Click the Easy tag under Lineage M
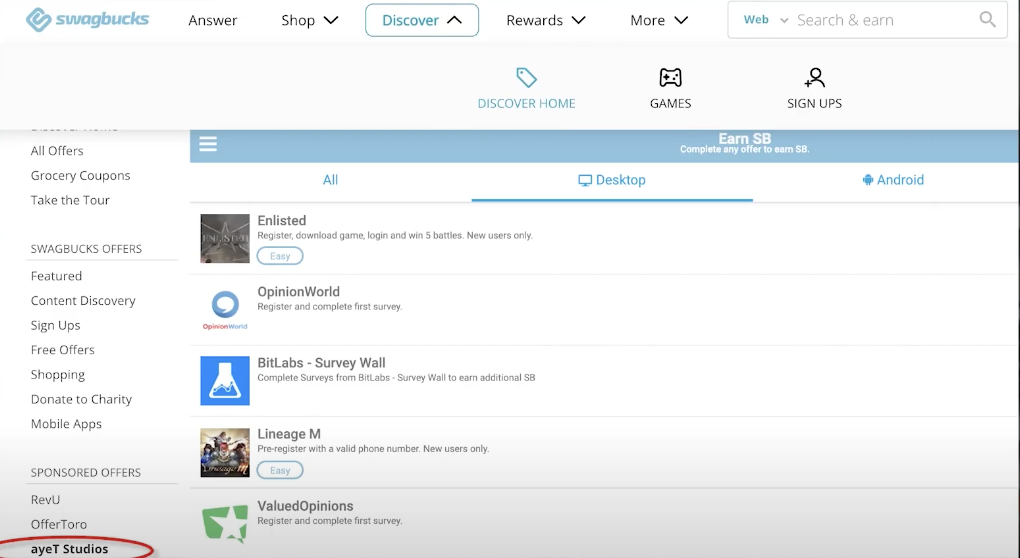Viewport: 1020px width, 558px height. (x=280, y=470)
